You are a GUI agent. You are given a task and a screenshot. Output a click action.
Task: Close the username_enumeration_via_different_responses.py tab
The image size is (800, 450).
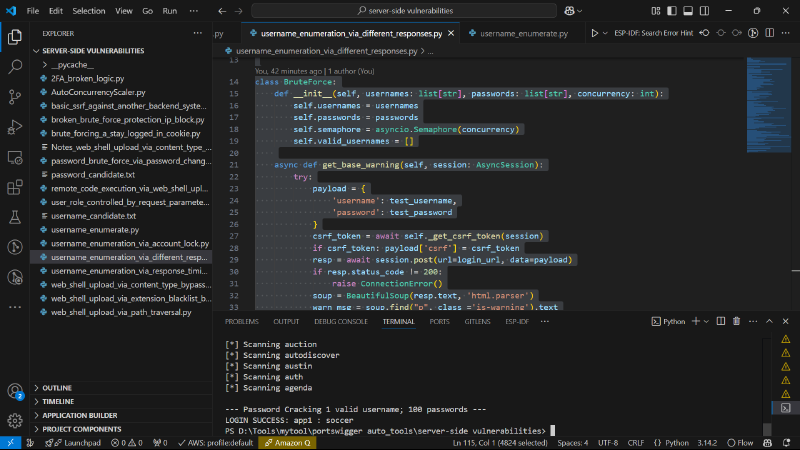point(451,33)
